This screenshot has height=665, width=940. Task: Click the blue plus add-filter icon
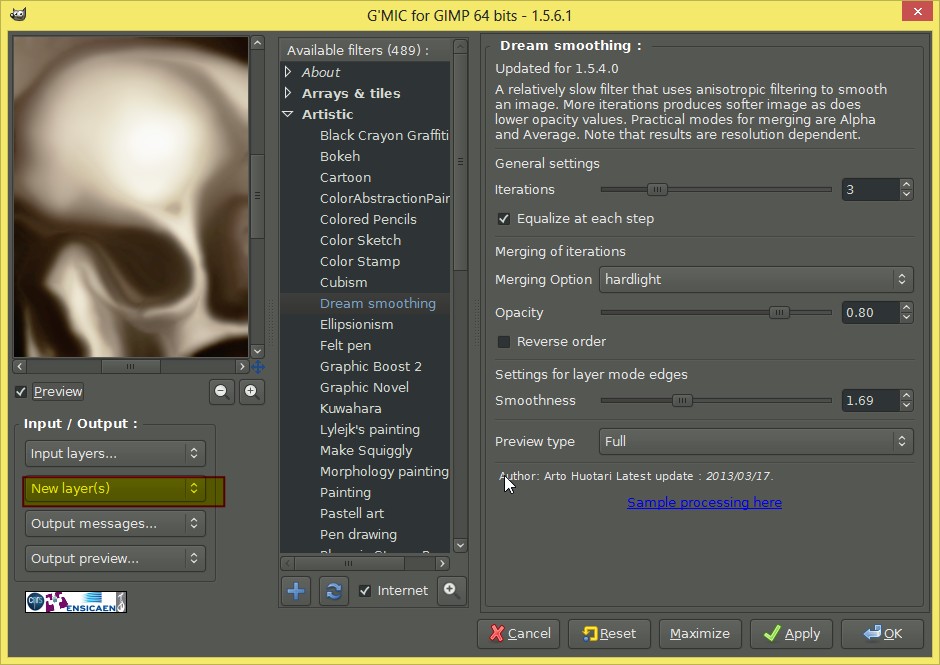click(296, 591)
